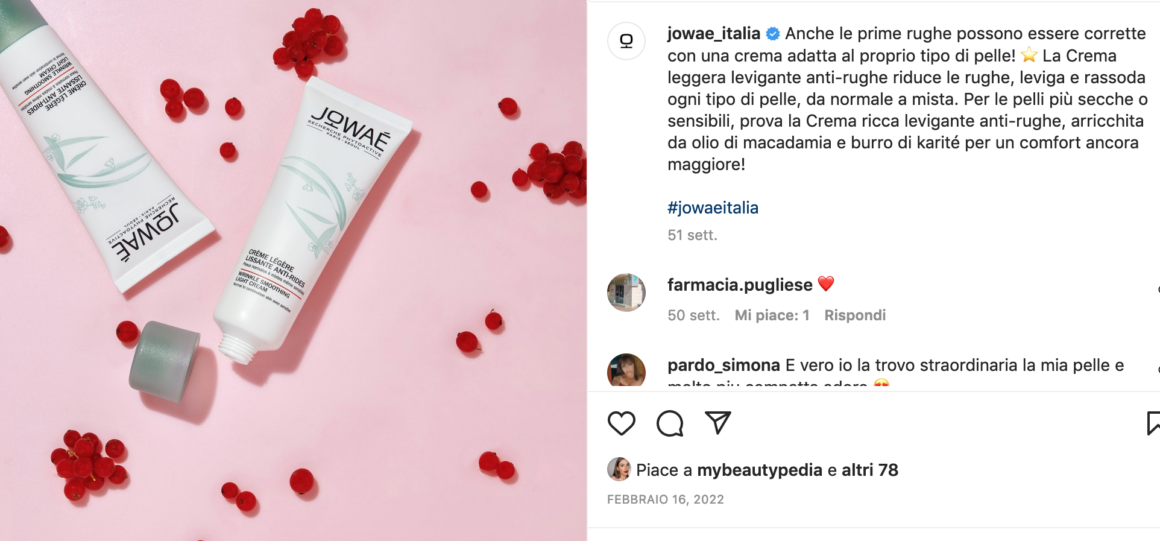
Task: Click the Jowaé product photo
Action: [x=293, y=270]
